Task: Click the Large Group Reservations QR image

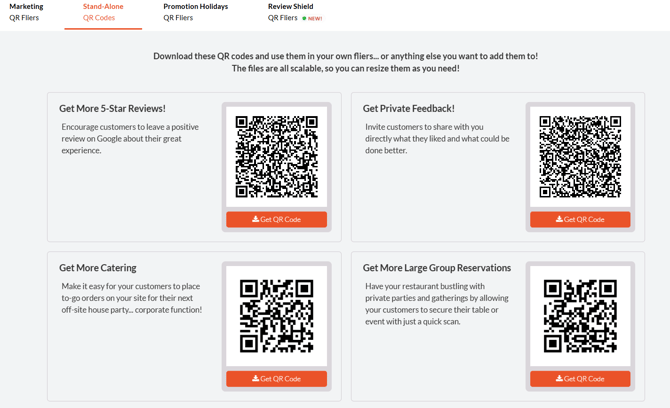Action: click(580, 316)
